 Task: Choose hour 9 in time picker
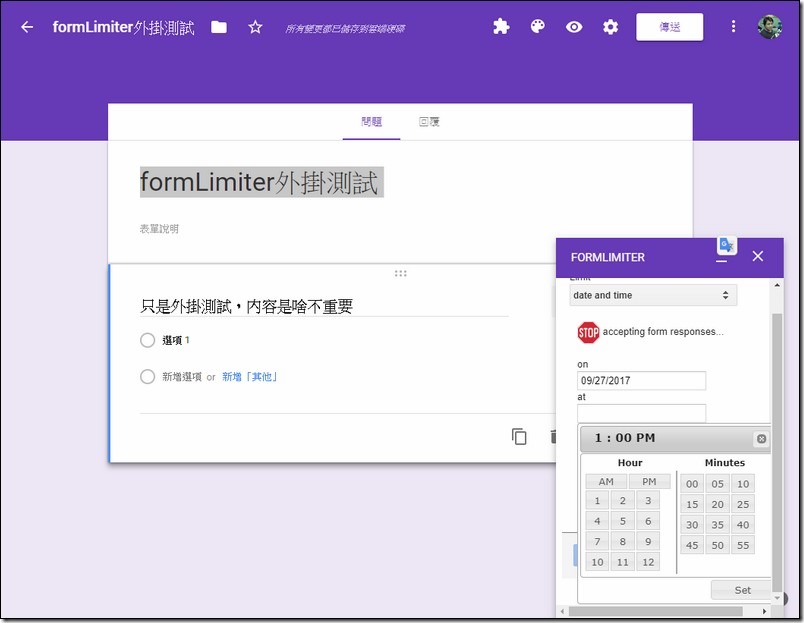point(648,541)
